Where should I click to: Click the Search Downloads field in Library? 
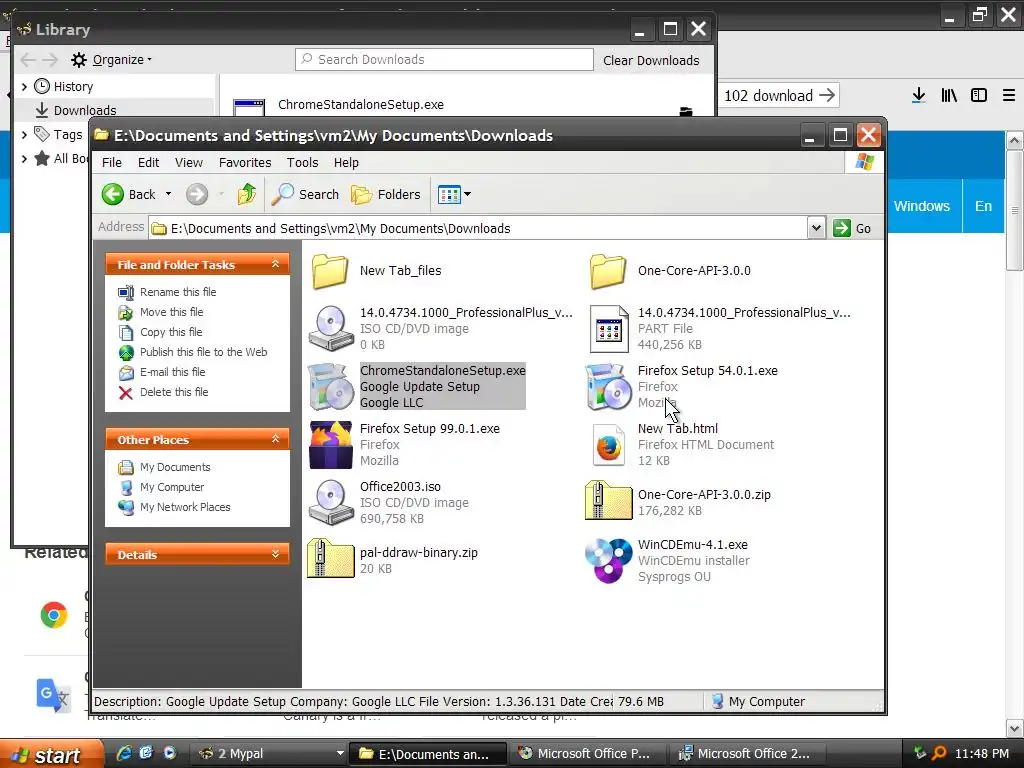pos(444,59)
